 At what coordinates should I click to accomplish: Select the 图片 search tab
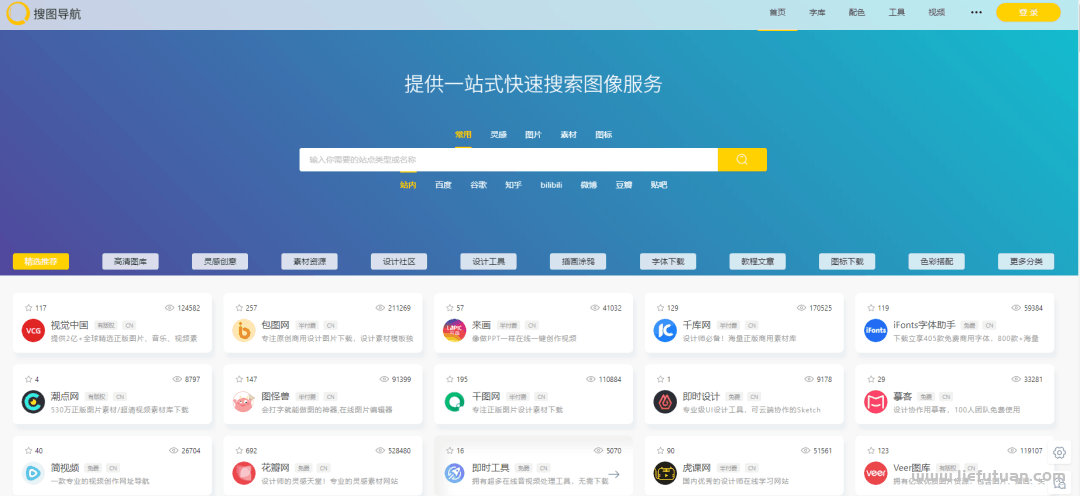tap(533, 135)
